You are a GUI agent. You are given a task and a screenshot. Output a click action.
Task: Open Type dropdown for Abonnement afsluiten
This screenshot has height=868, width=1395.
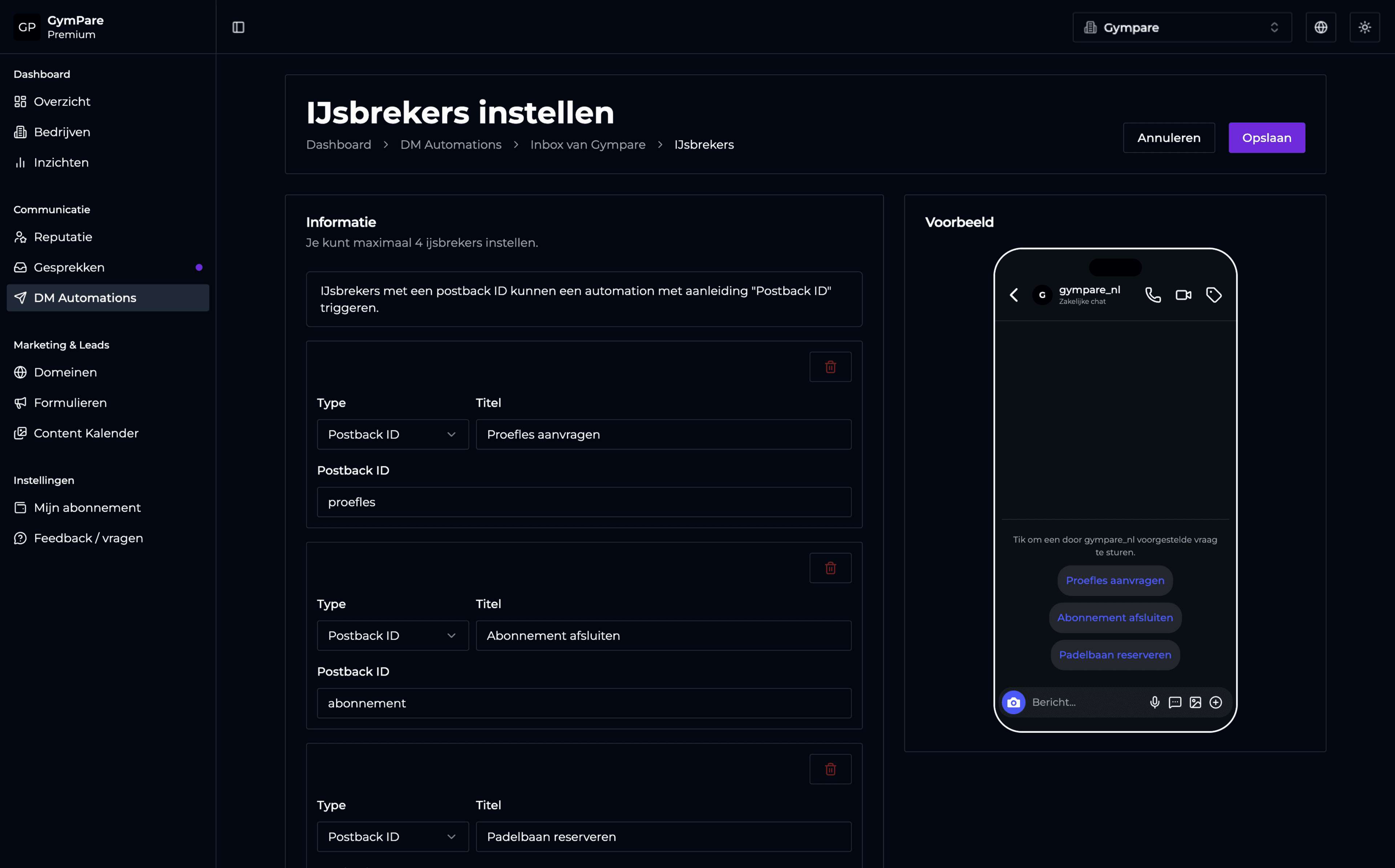(x=393, y=636)
